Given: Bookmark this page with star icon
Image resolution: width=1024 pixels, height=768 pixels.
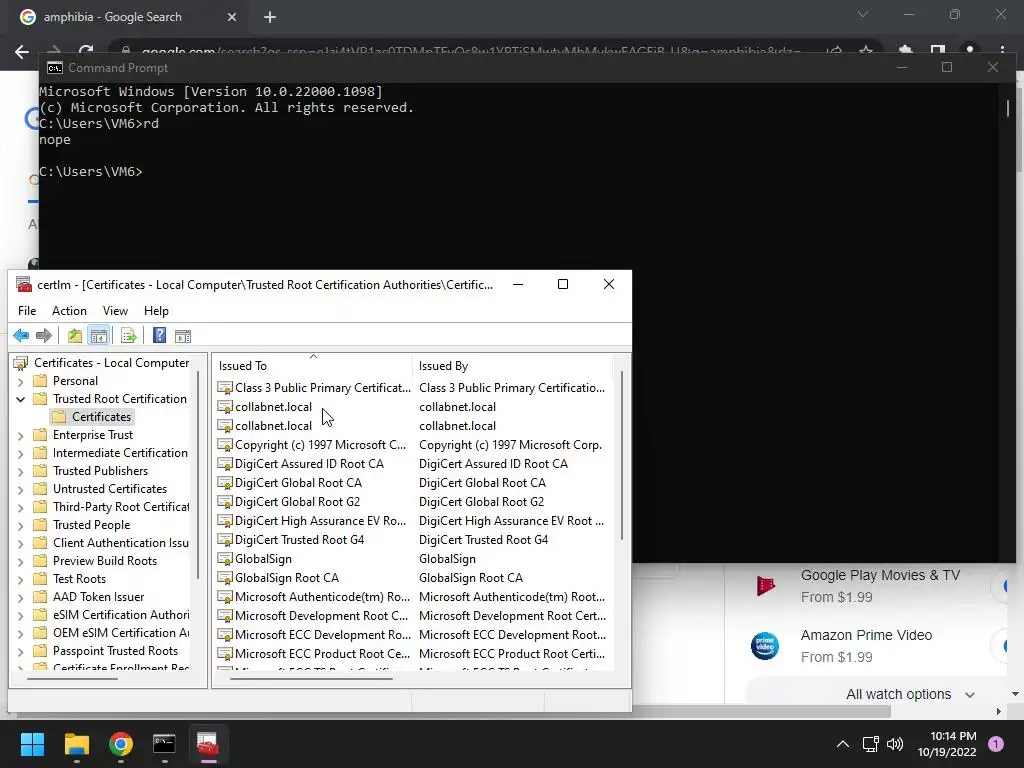Looking at the screenshot, I should [865, 51].
